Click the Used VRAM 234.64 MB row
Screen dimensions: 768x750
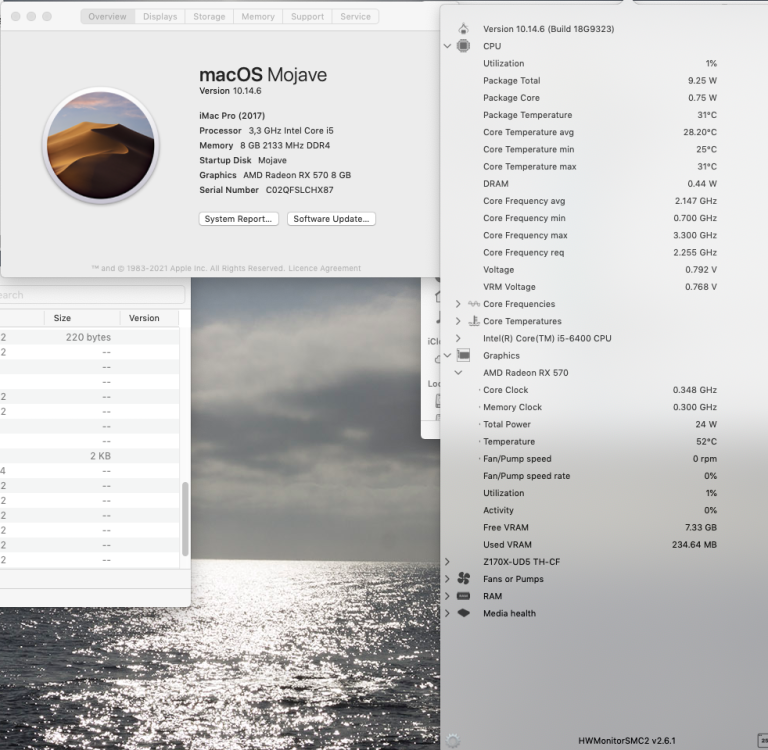pos(600,544)
